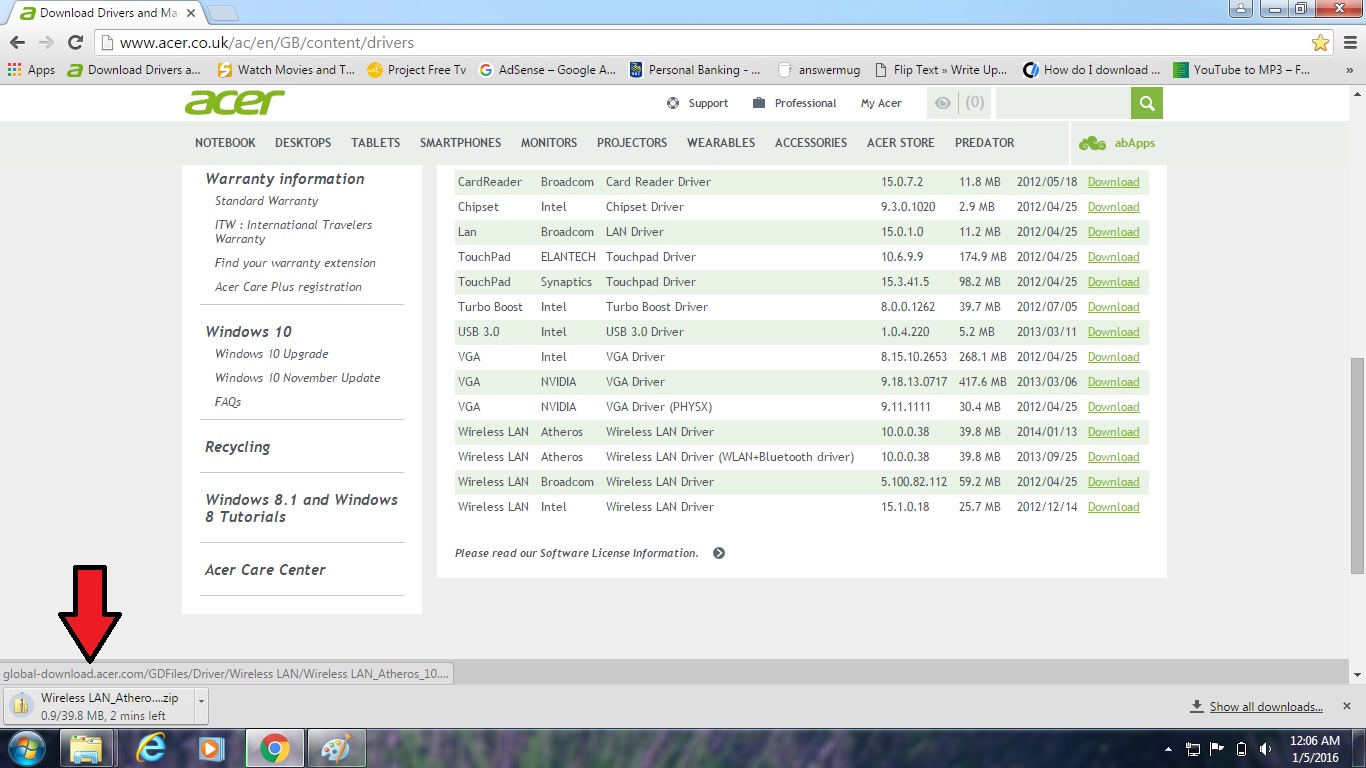Click the browser forward arrow

click(x=46, y=43)
